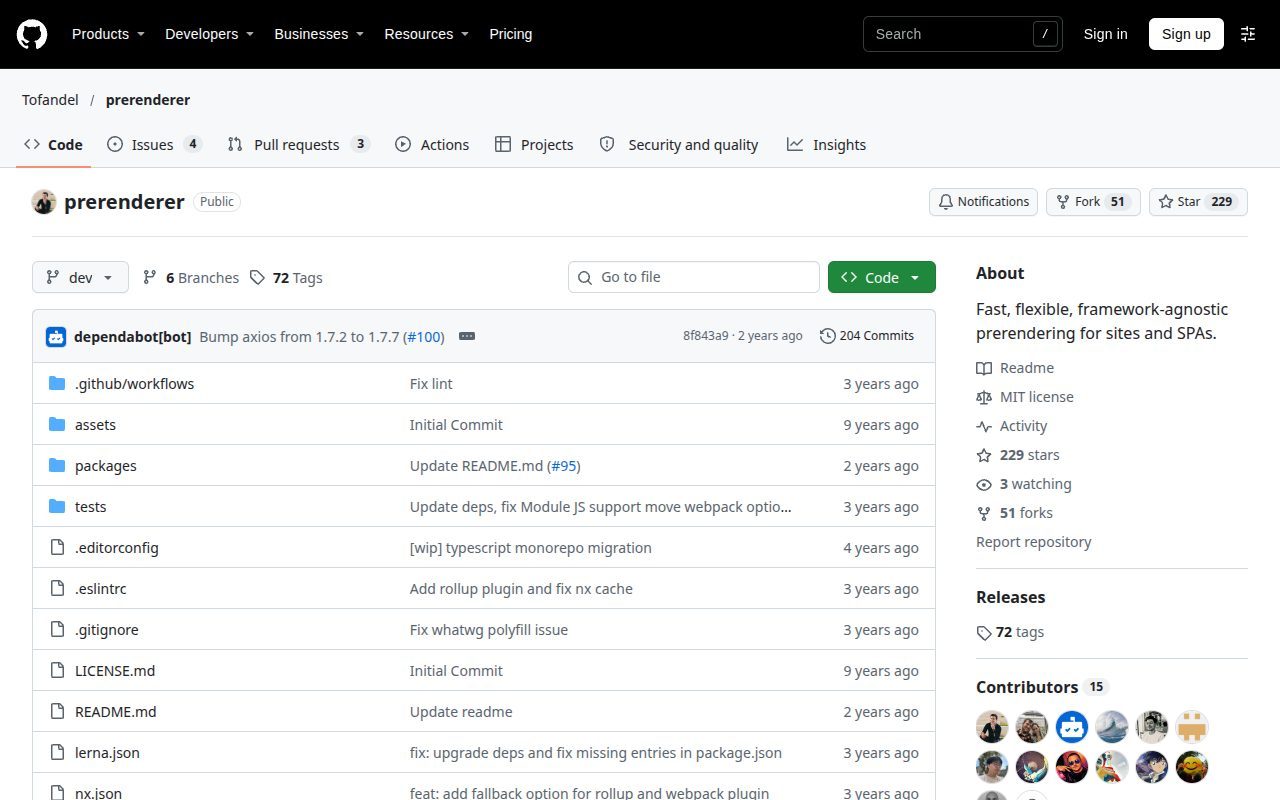This screenshot has width=1280, height=800.
Task: Open Notifications for this repository
Action: coord(983,202)
